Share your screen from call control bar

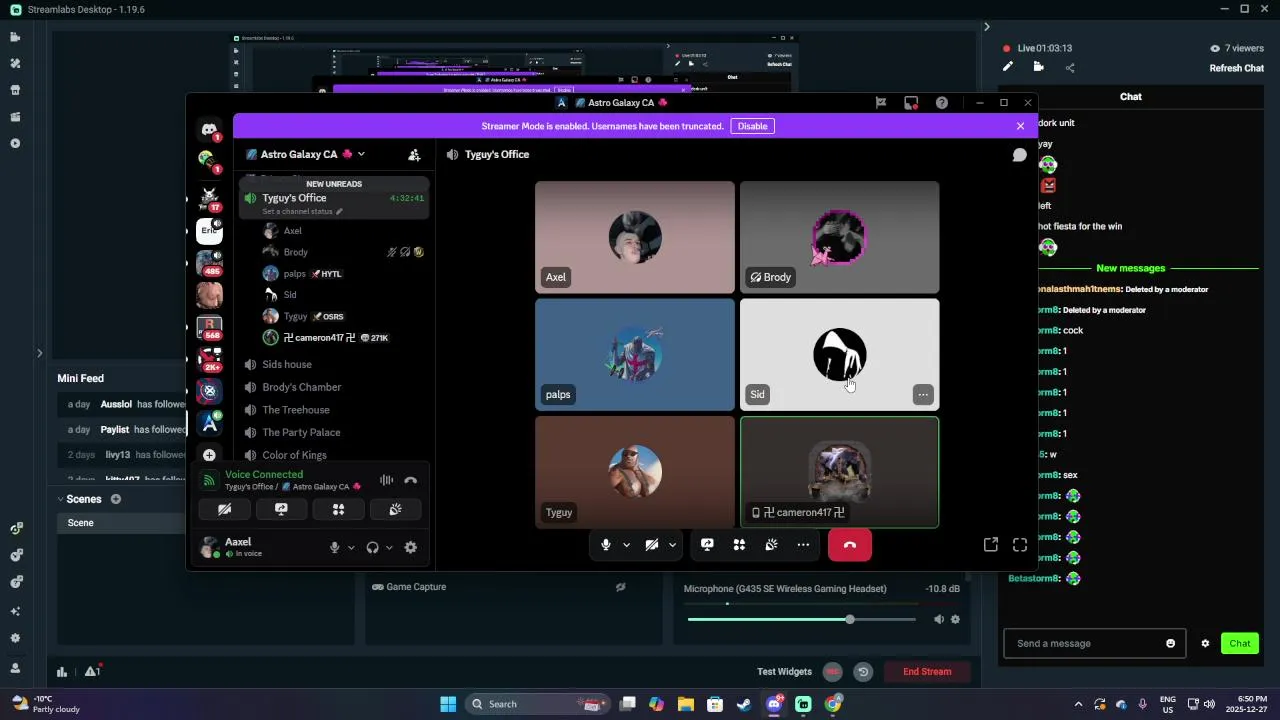click(707, 545)
